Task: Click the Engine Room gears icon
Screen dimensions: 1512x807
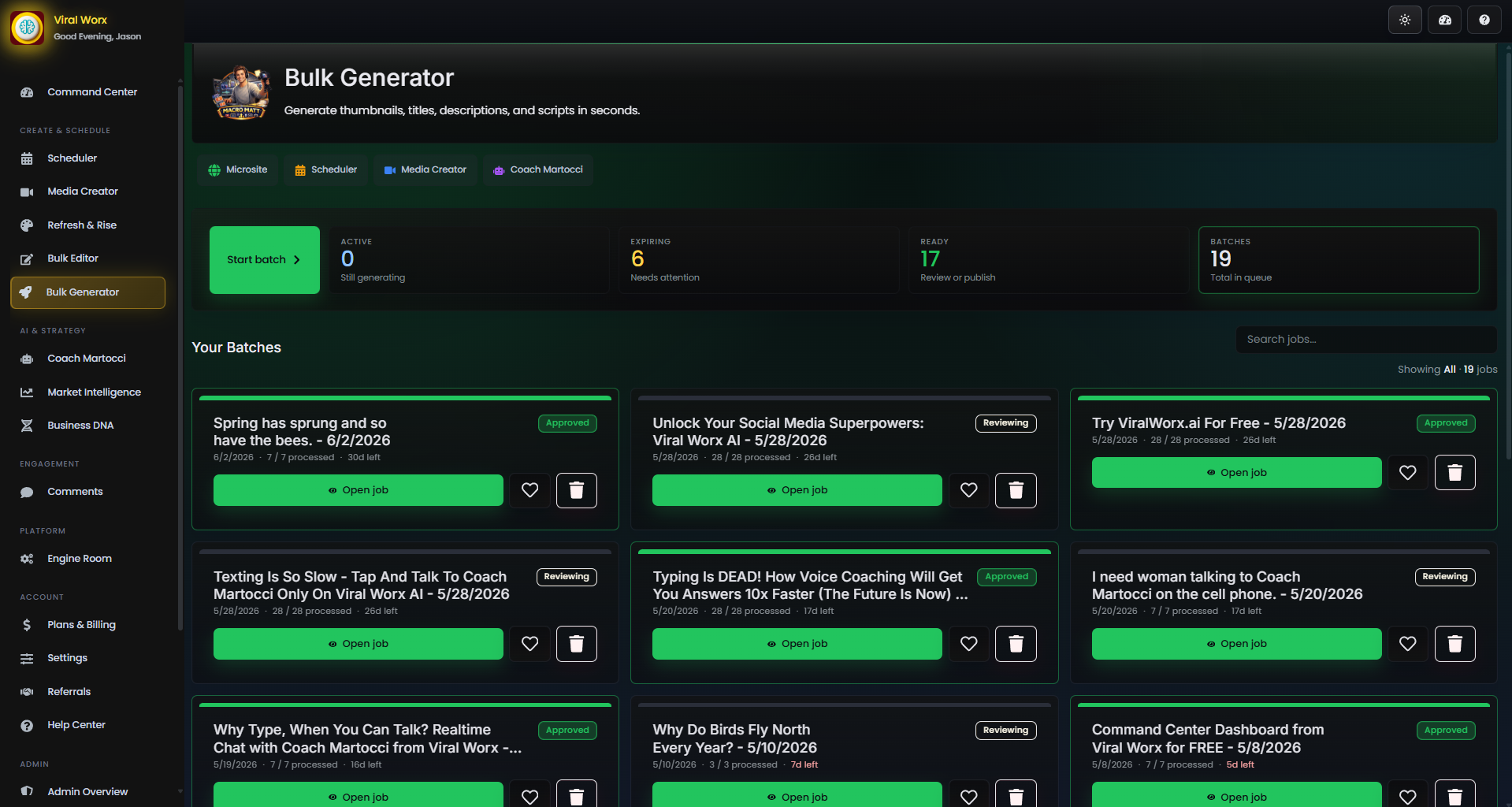Action: point(27,559)
